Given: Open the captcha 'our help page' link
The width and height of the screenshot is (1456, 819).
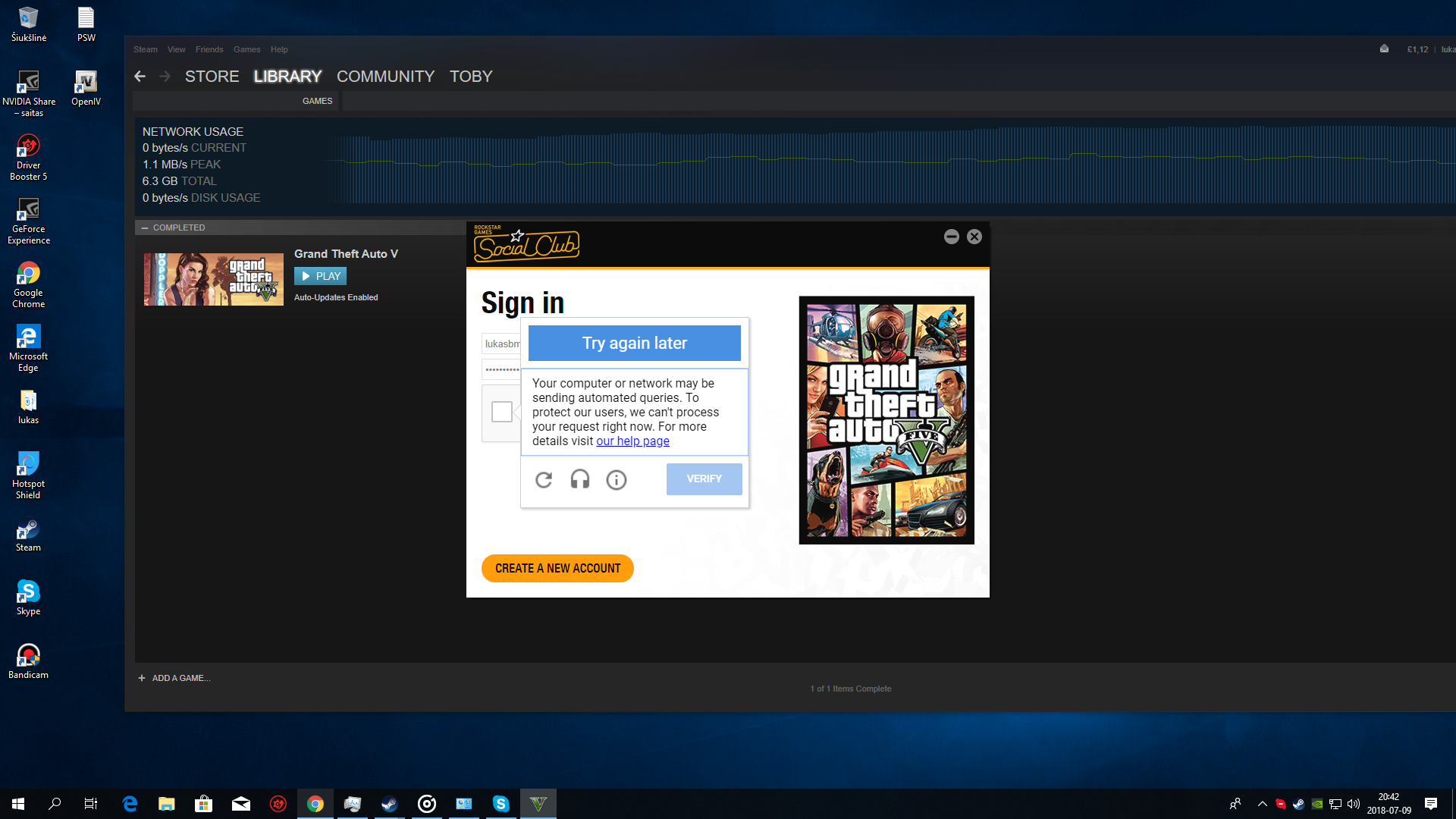Looking at the screenshot, I should coord(632,441).
